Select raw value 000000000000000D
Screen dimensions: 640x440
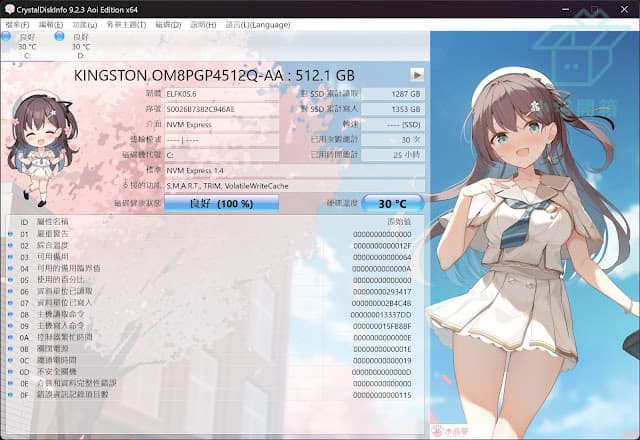click(x=382, y=372)
